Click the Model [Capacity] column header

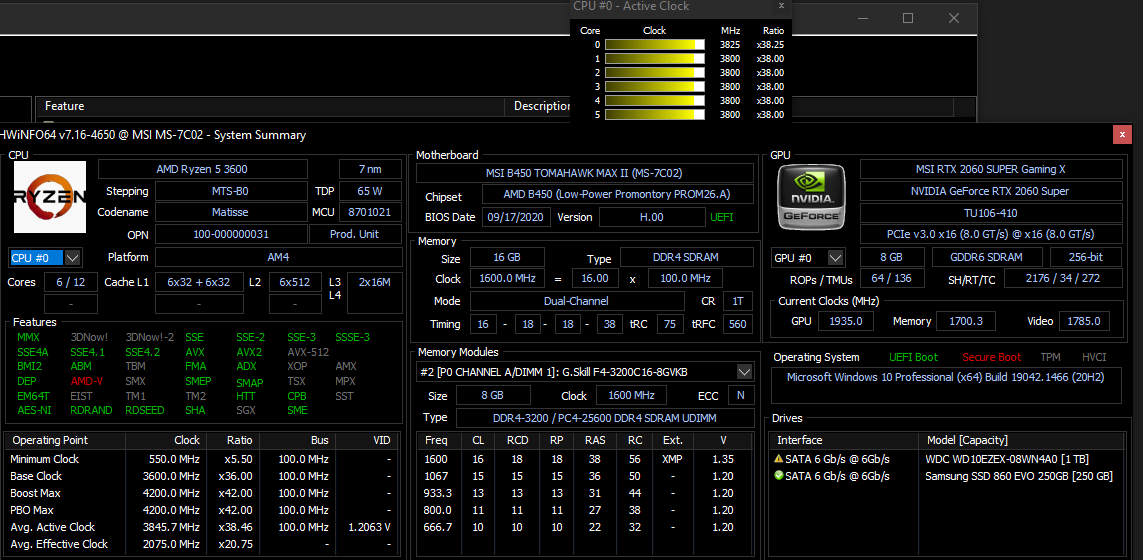pyautogui.click(x=1023, y=440)
